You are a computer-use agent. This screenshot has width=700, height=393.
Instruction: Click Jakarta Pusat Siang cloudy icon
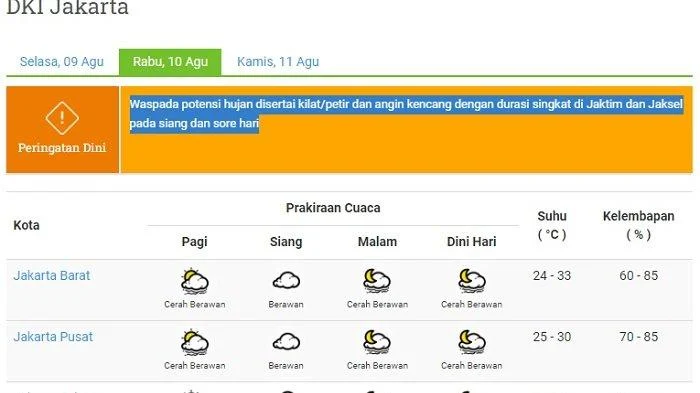(286, 342)
